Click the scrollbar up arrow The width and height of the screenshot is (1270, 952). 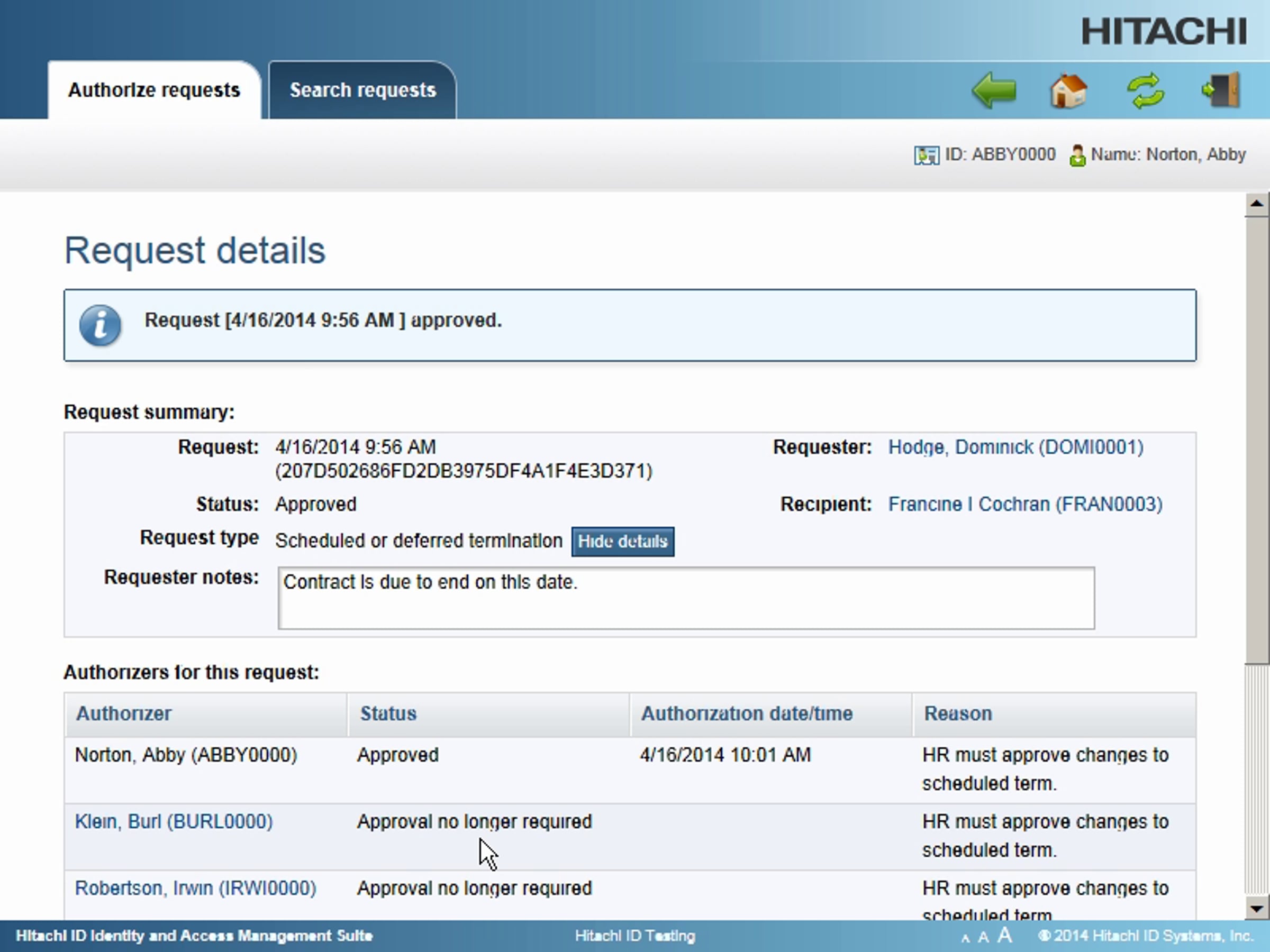click(1256, 204)
